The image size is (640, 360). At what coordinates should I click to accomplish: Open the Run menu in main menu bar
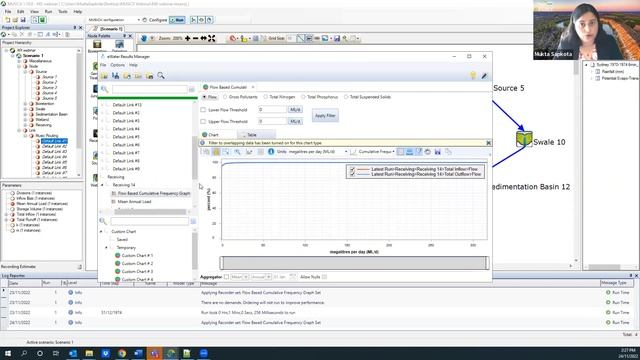point(48,11)
